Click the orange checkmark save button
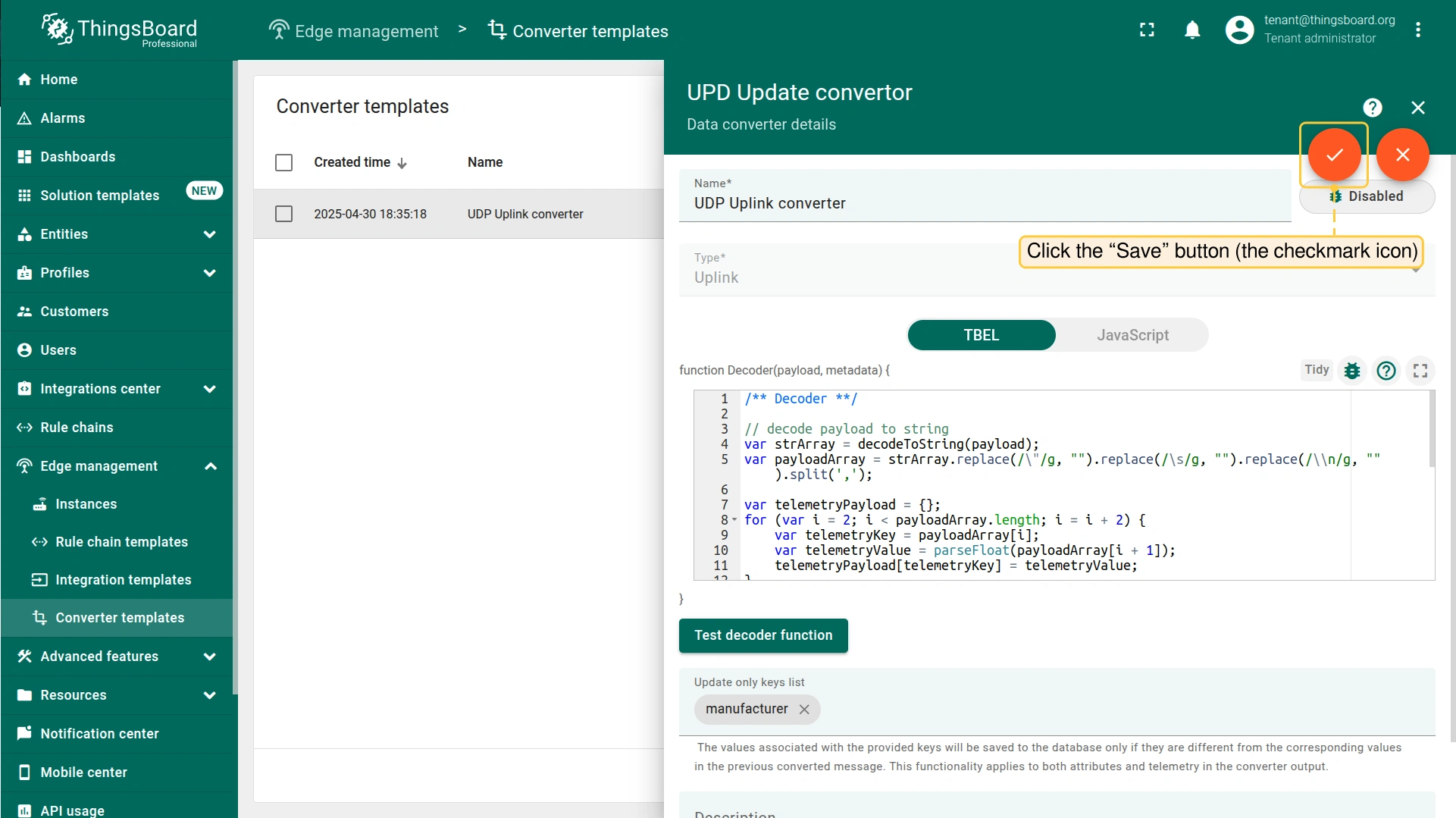Image resolution: width=1456 pixels, height=818 pixels. [1334, 155]
